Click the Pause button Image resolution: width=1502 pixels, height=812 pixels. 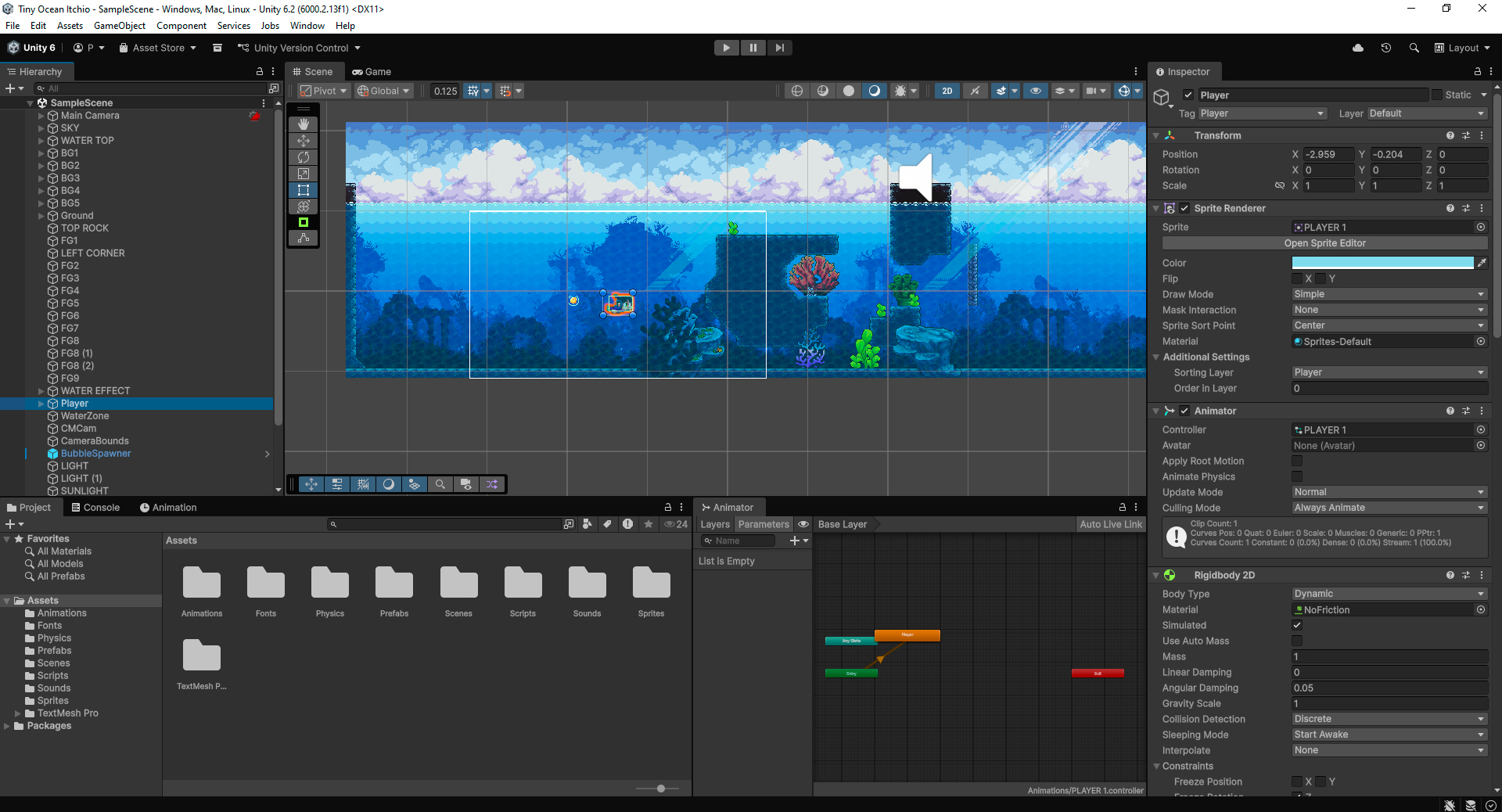coord(753,48)
